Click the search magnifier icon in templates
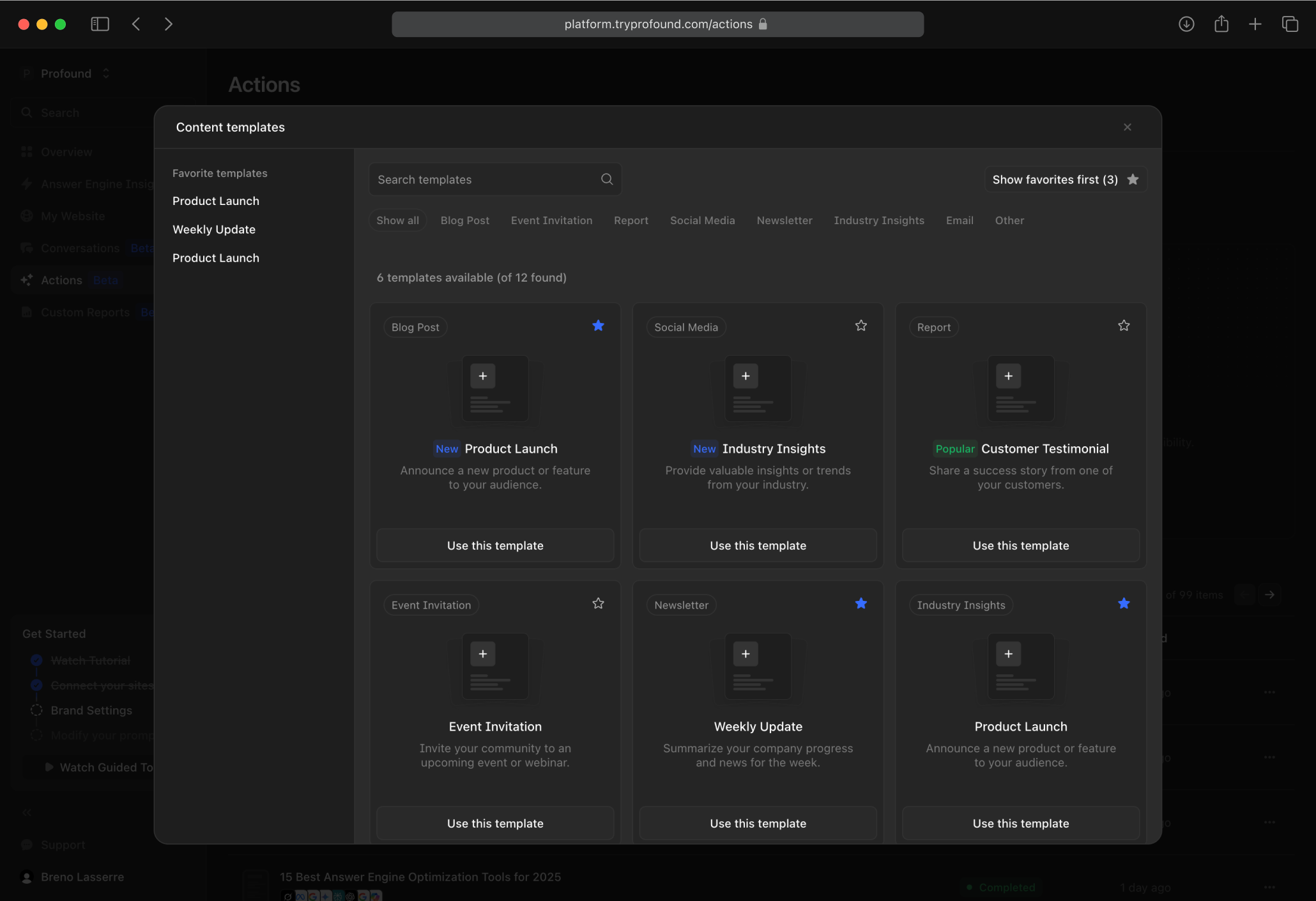Viewport: 1316px width, 901px height. 607,179
